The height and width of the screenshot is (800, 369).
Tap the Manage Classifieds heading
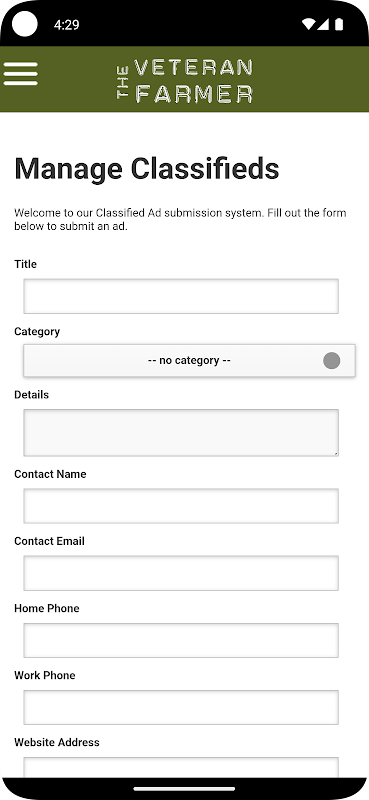pos(147,169)
